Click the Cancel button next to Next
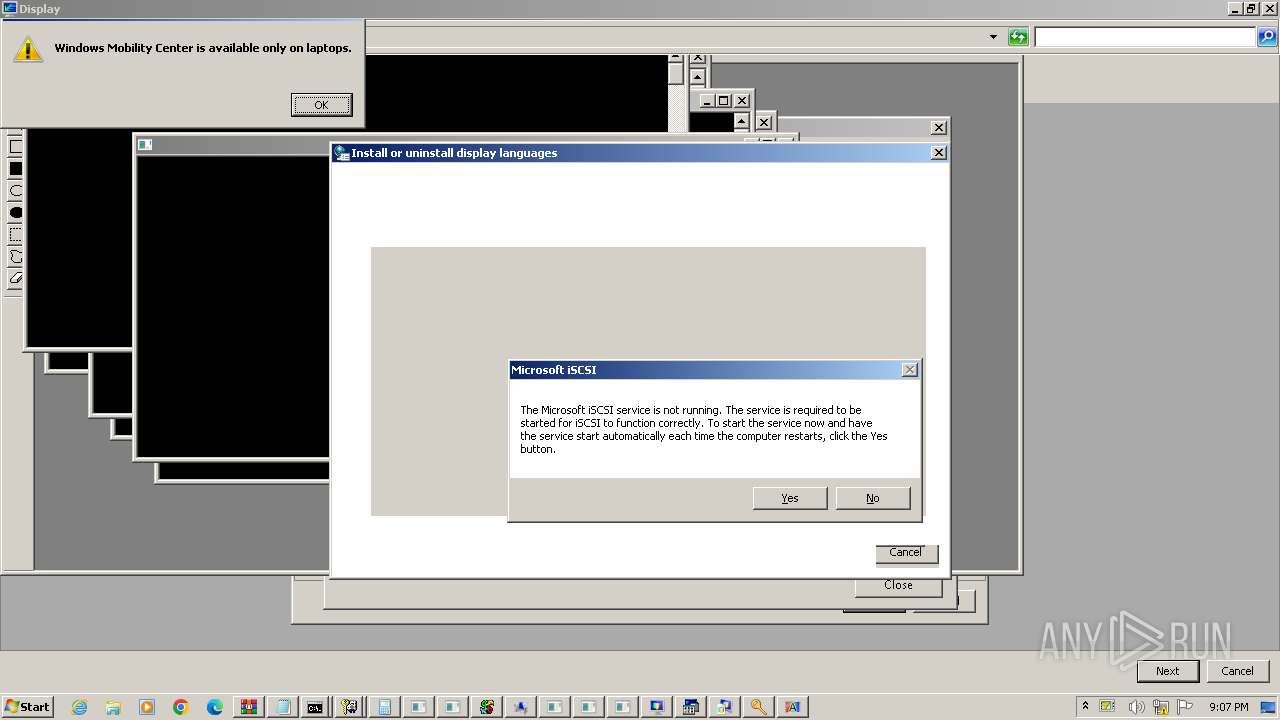The width and height of the screenshot is (1280, 720). point(1237,671)
